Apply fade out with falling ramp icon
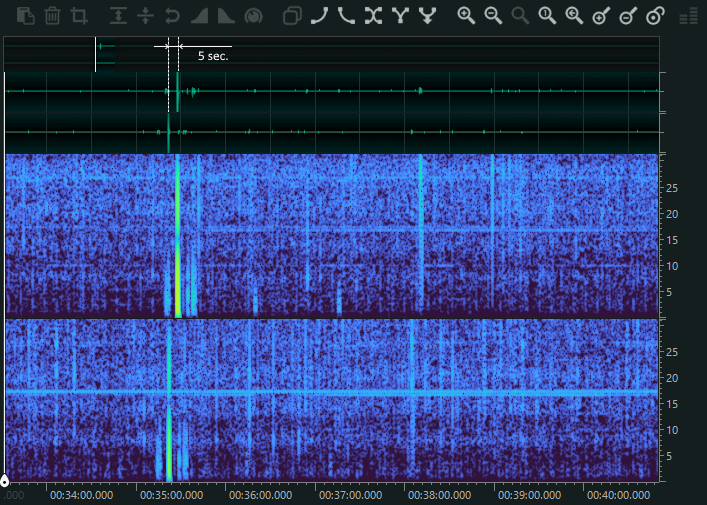Viewport: 707px width, 505px height. [225, 16]
